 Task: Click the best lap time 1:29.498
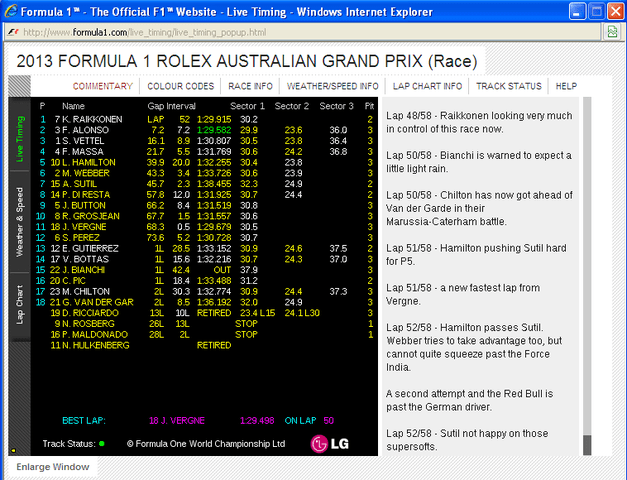pyautogui.click(x=257, y=421)
